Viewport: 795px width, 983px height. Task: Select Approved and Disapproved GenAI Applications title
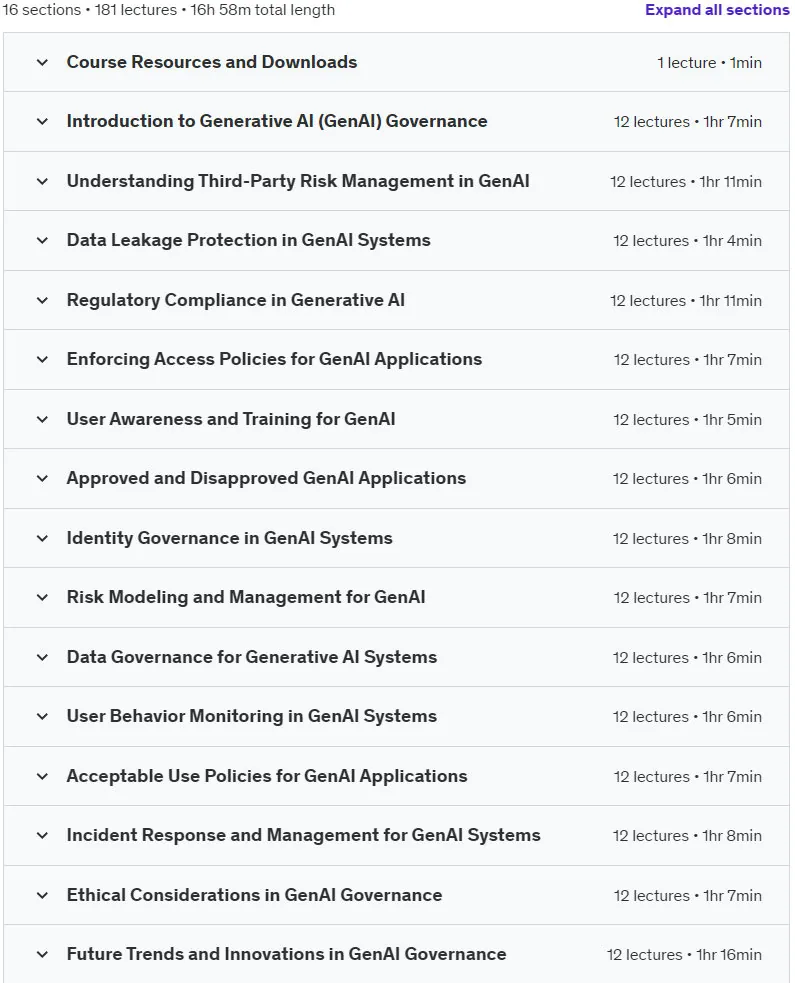point(266,478)
